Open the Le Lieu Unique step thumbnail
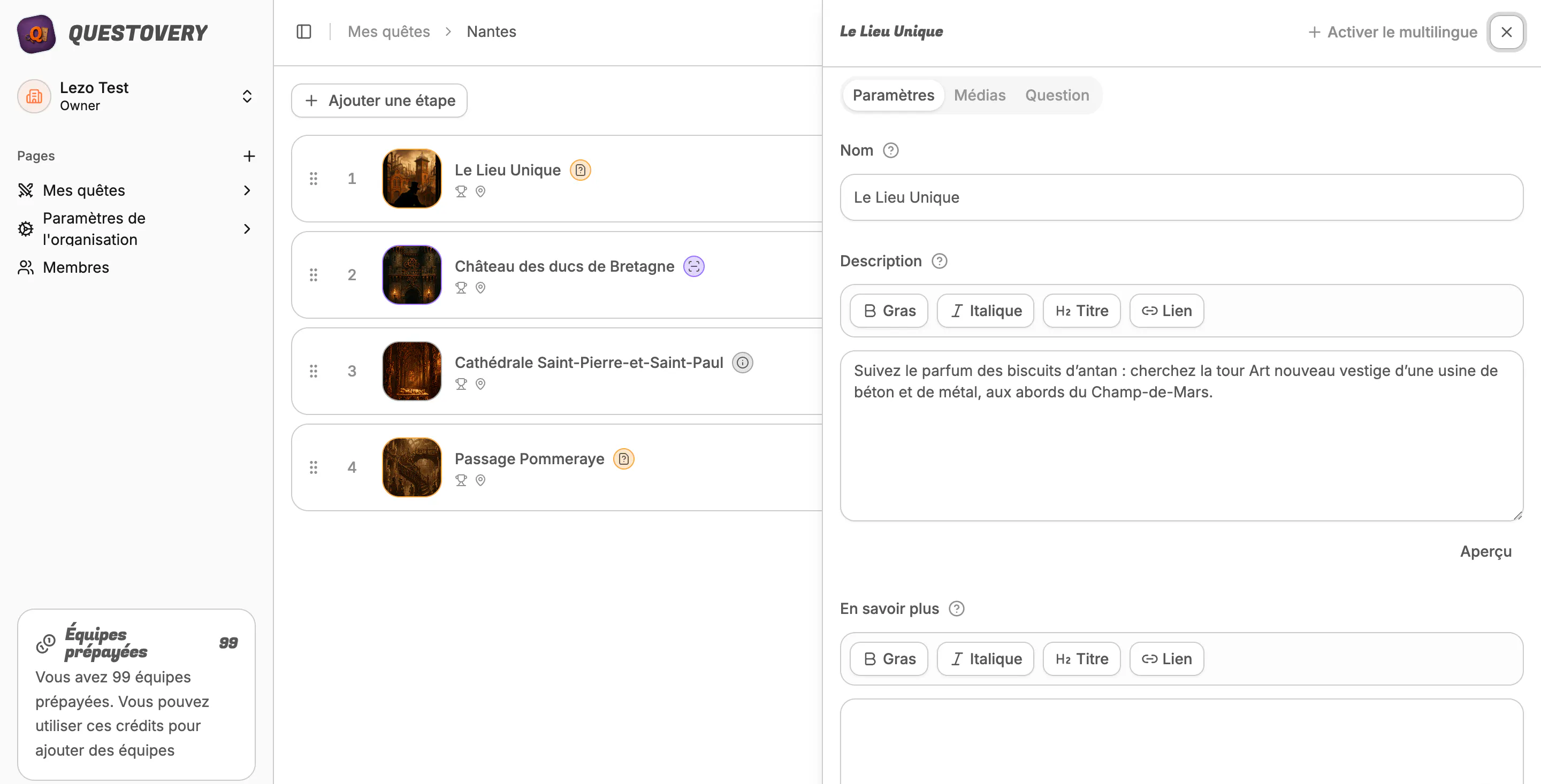1541x784 pixels. click(411, 179)
